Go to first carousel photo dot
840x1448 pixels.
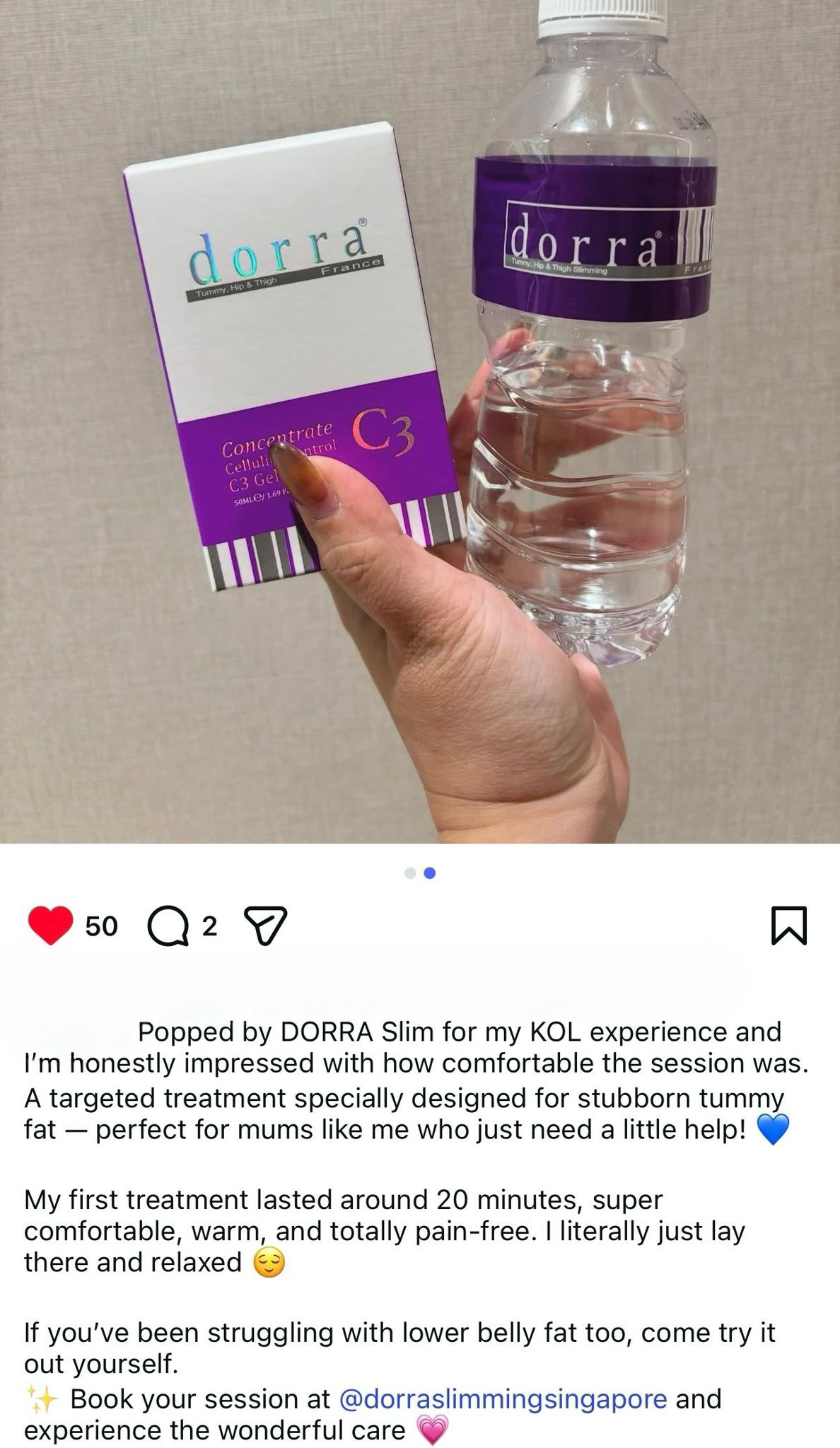(410, 873)
